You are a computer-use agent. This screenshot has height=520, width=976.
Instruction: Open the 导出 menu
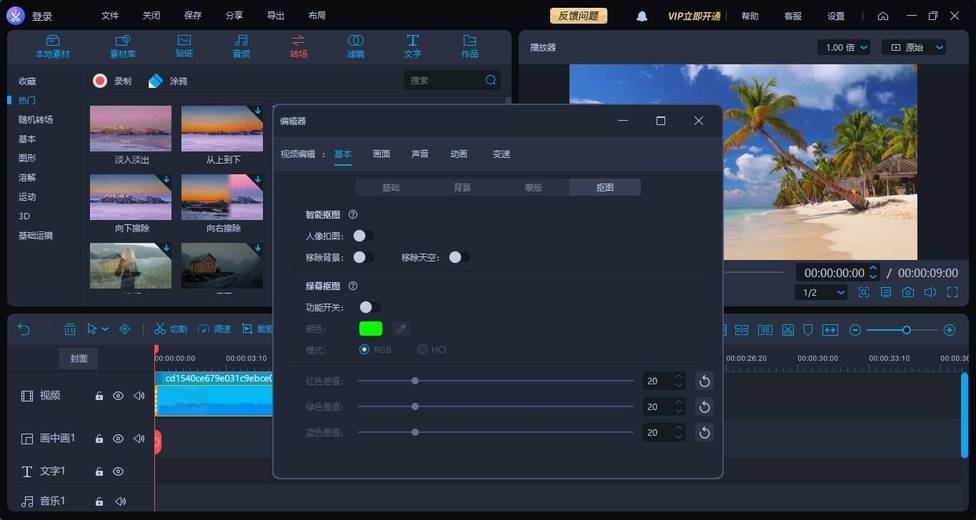coord(275,16)
